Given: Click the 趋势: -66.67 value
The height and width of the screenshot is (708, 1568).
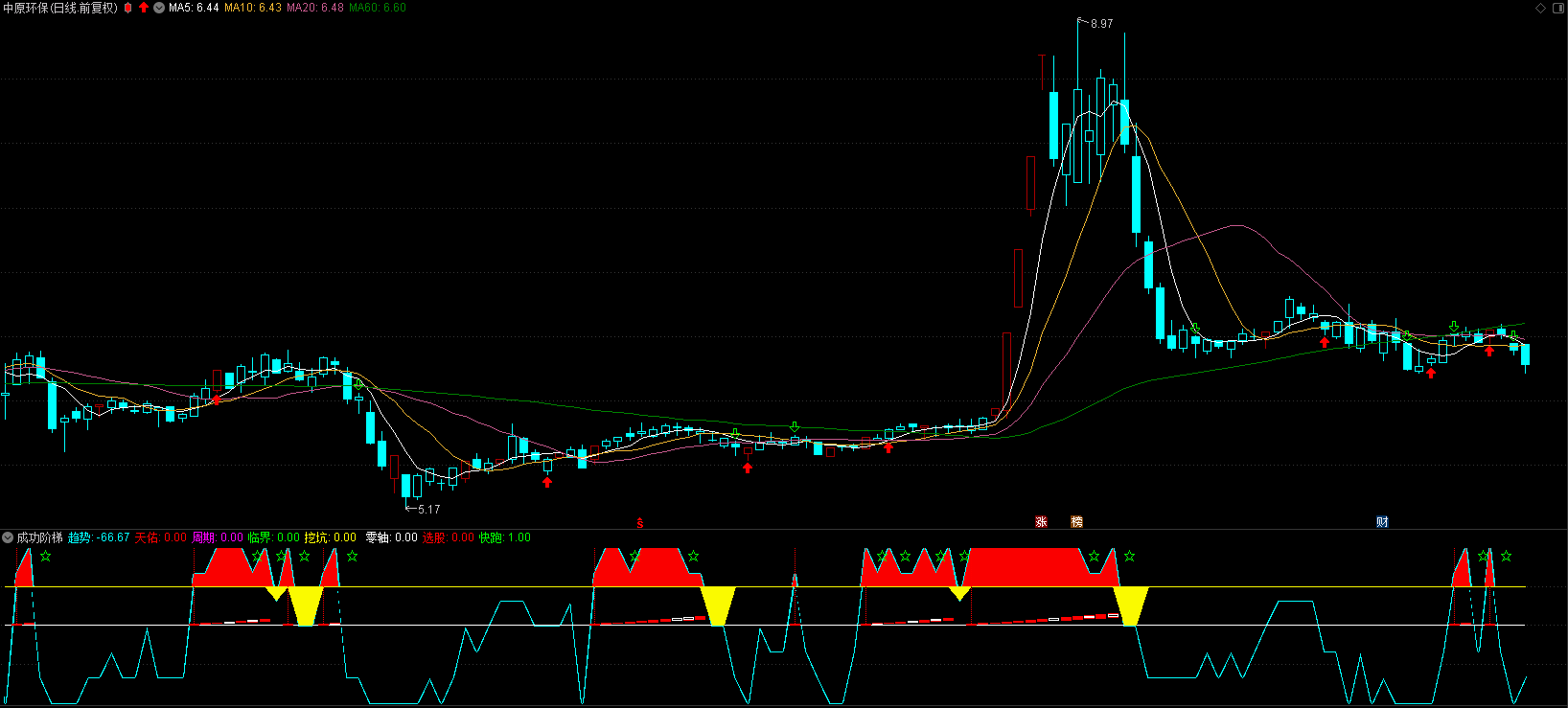Looking at the screenshot, I should tap(99, 537).
